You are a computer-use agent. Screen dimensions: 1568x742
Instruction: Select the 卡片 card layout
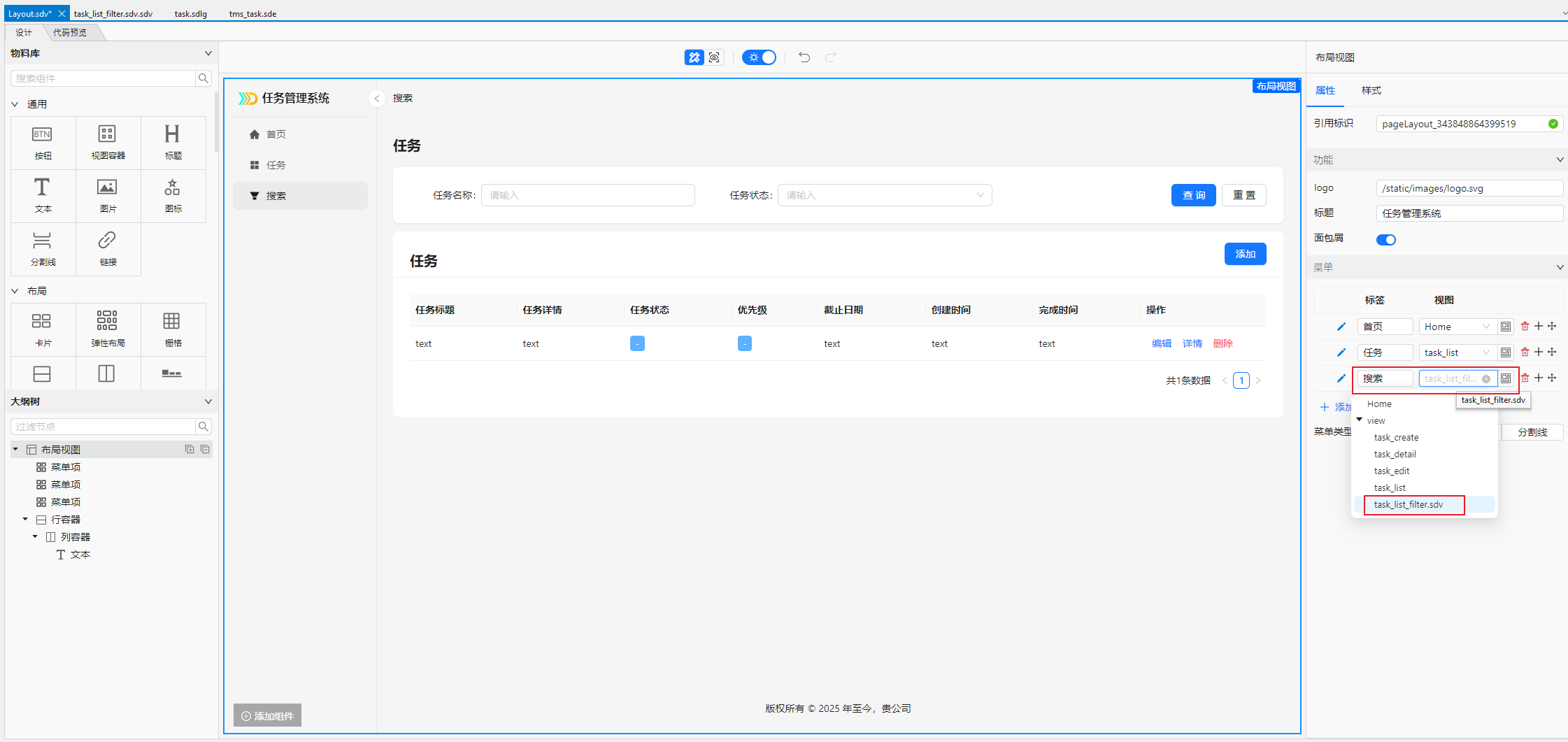pyautogui.click(x=43, y=329)
